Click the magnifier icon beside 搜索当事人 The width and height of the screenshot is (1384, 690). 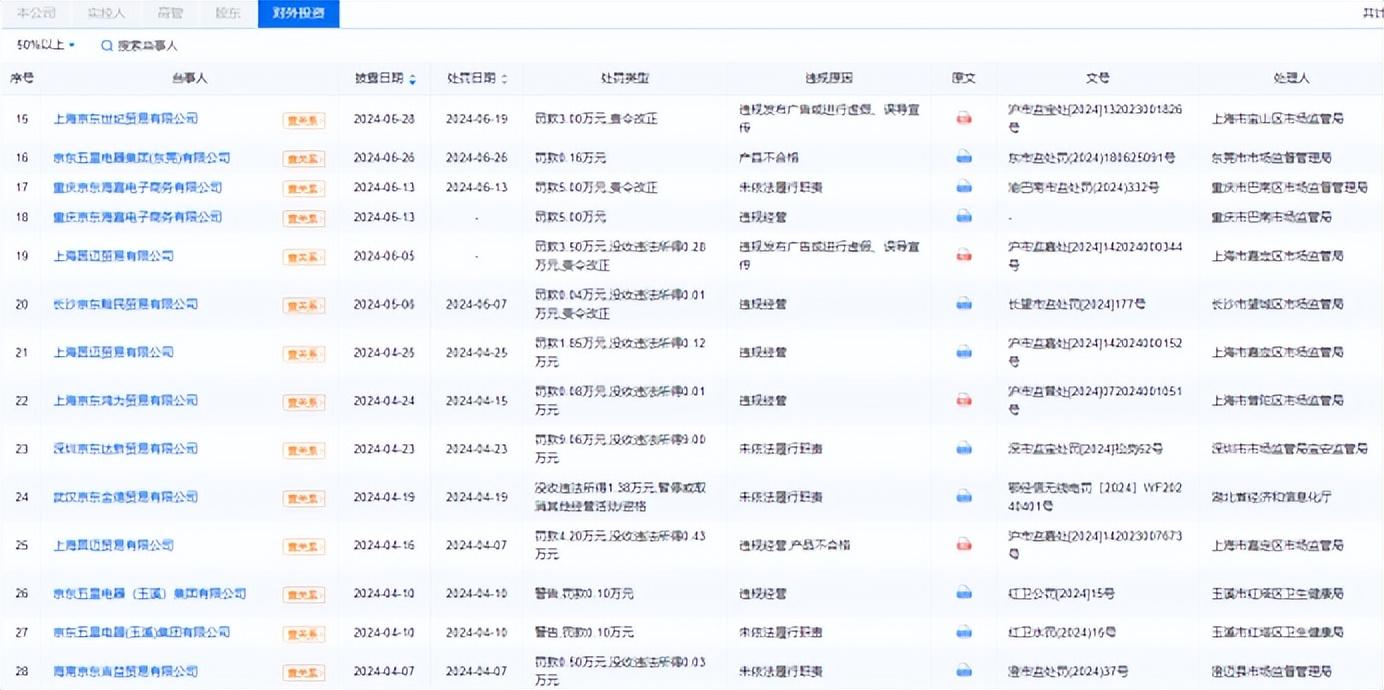click(x=107, y=46)
